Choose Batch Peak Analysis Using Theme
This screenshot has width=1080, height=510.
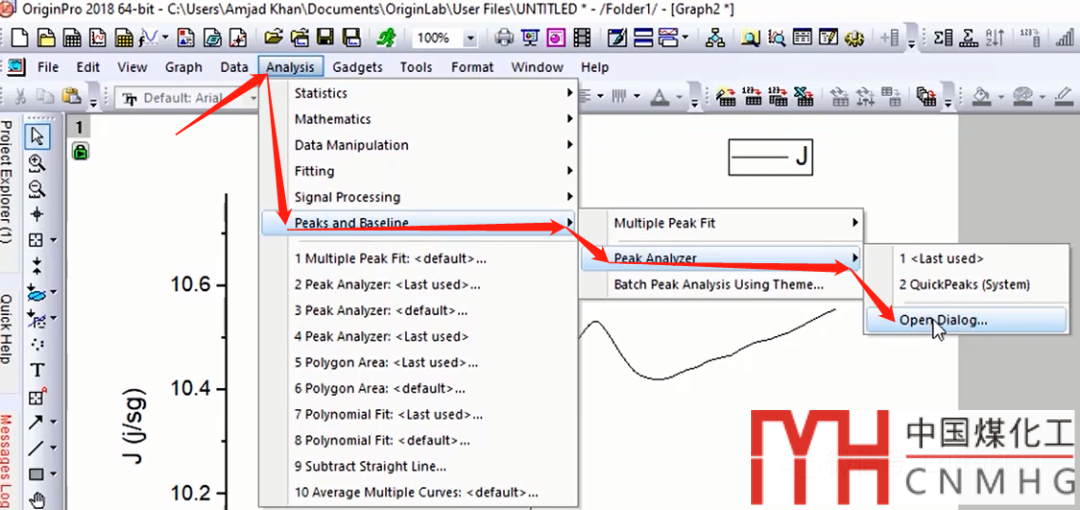click(x=718, y=284)
